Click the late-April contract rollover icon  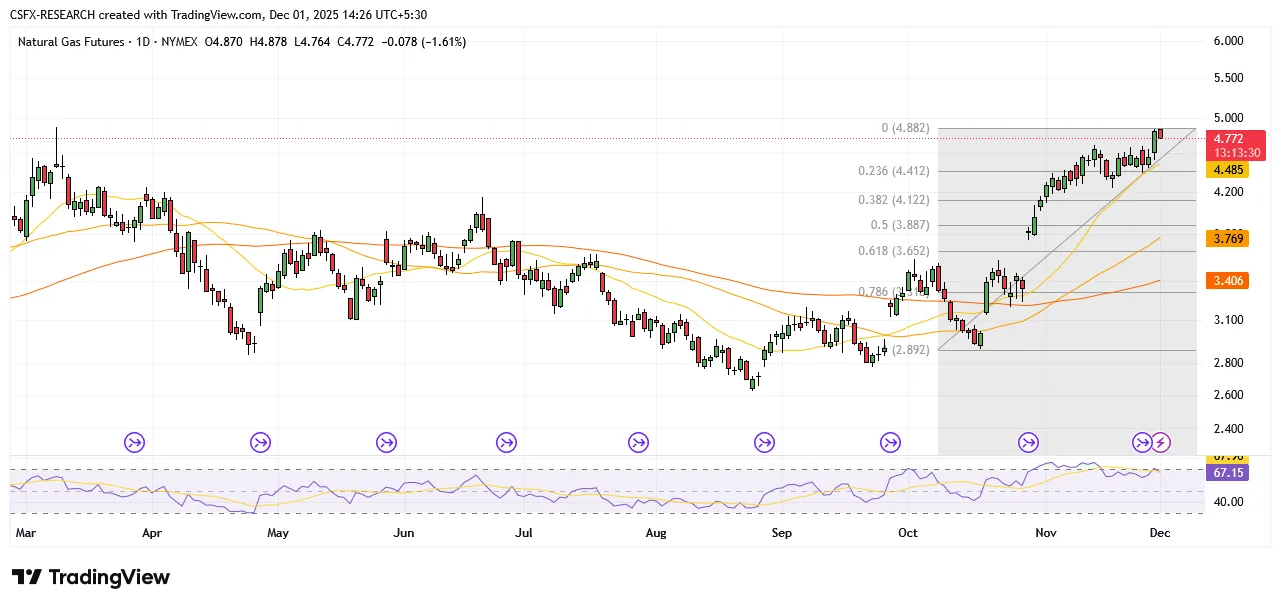coord(261,442)
